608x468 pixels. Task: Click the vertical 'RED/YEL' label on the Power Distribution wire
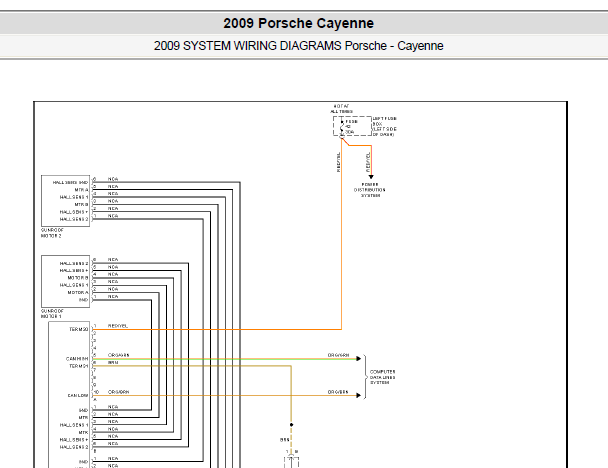[367, 162]
